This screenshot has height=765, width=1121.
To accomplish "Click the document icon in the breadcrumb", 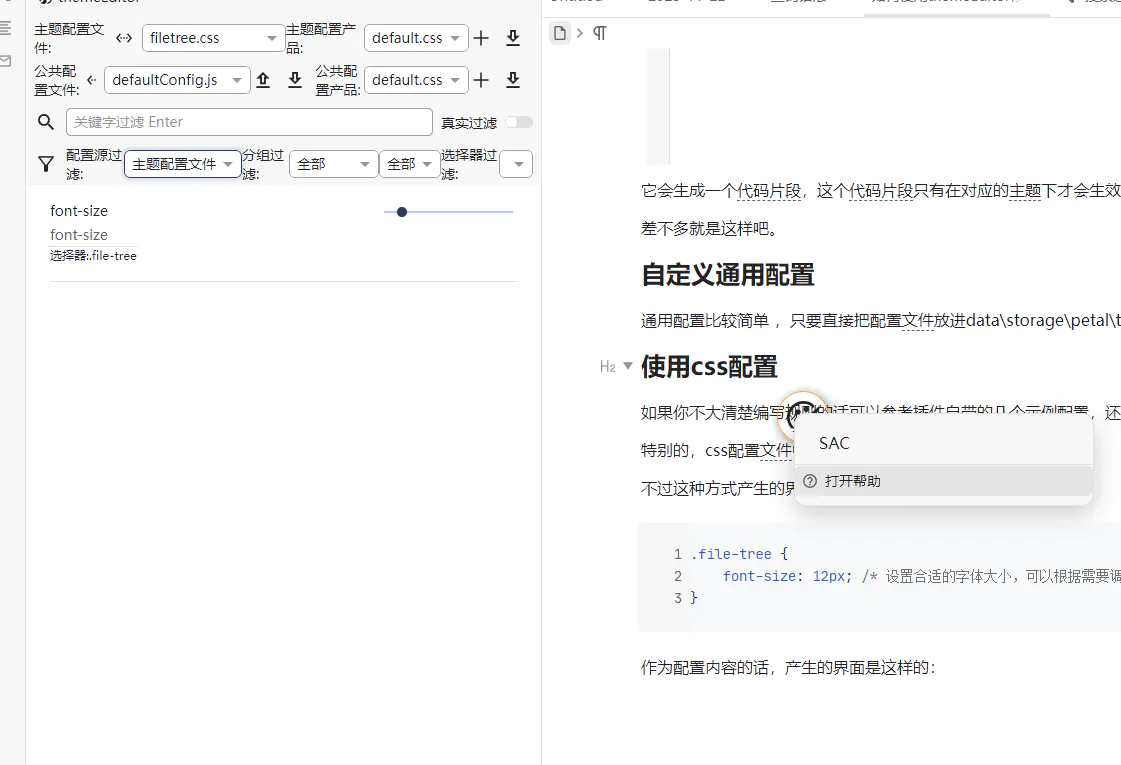I will (x=560, y=33).
